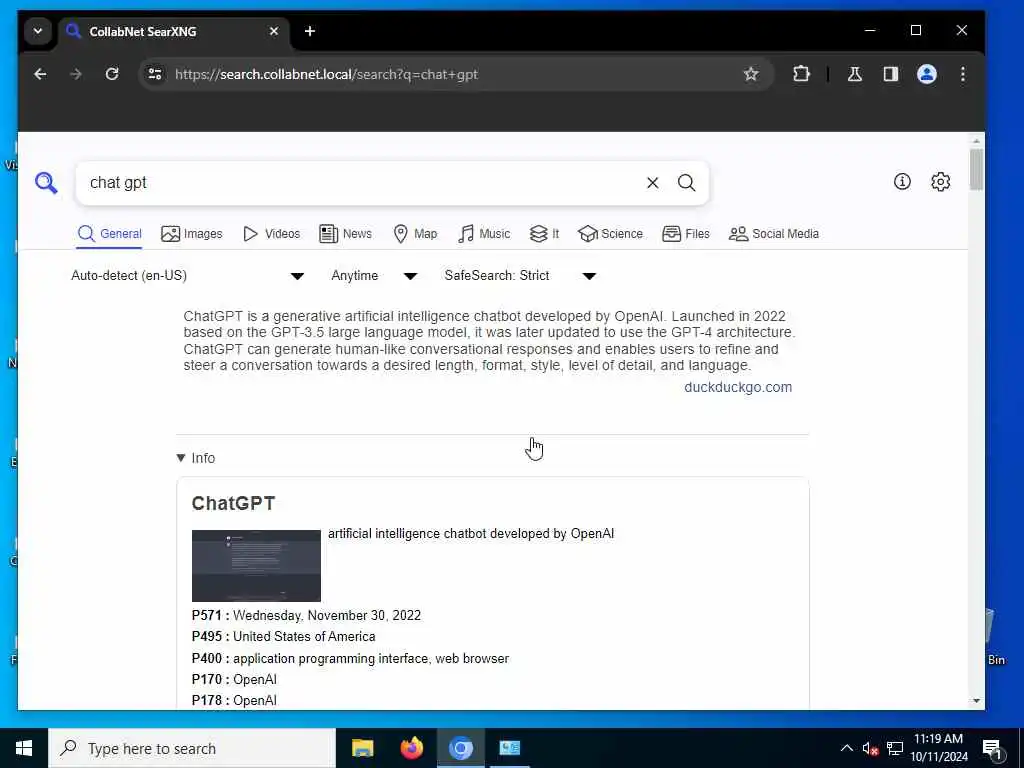Click 'P400 : application programming interface' row
This screenshot has width=1024, height=768.
coord(350,658)
